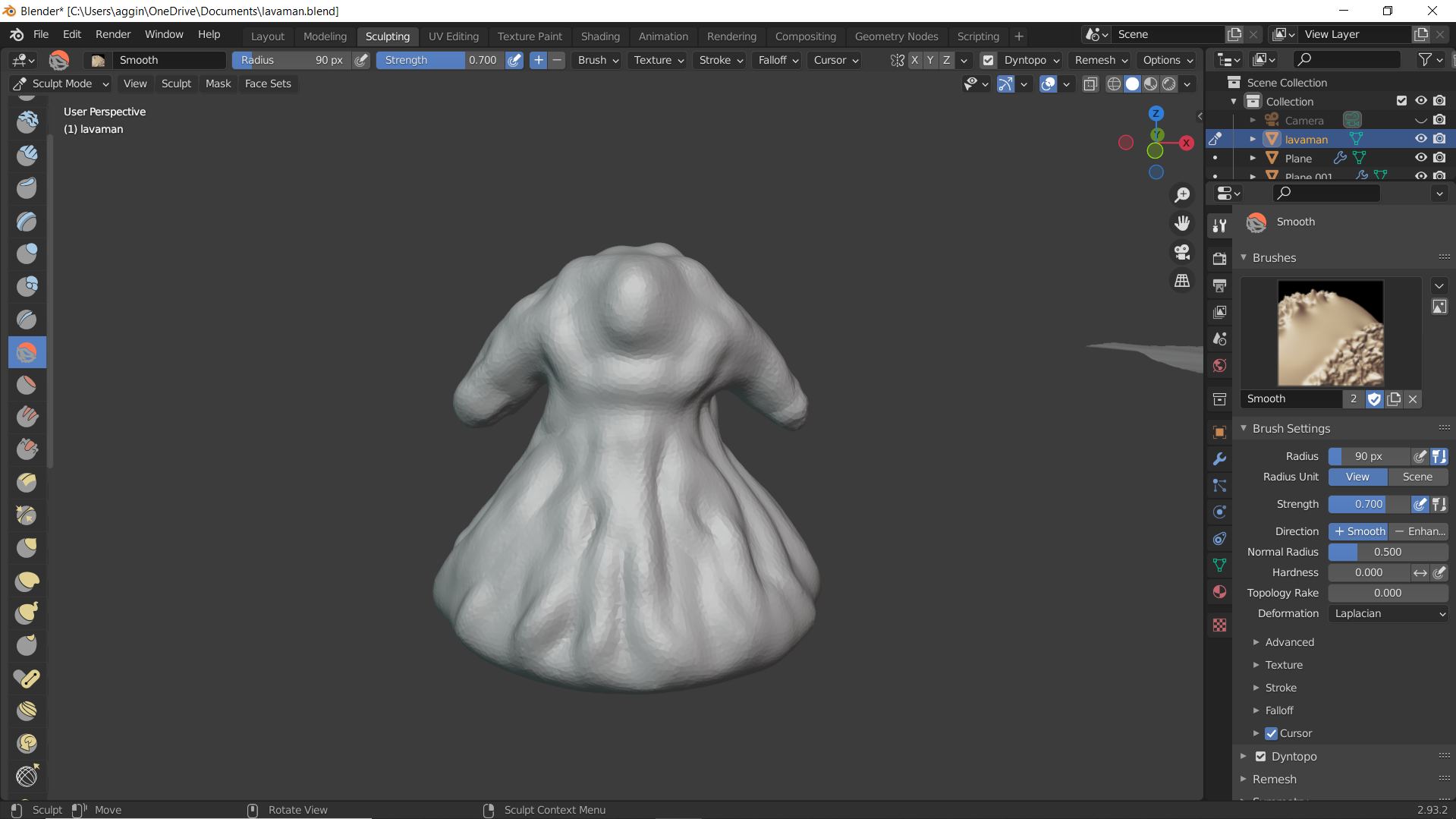Select the Snake Hook brush

coord(27,613)
